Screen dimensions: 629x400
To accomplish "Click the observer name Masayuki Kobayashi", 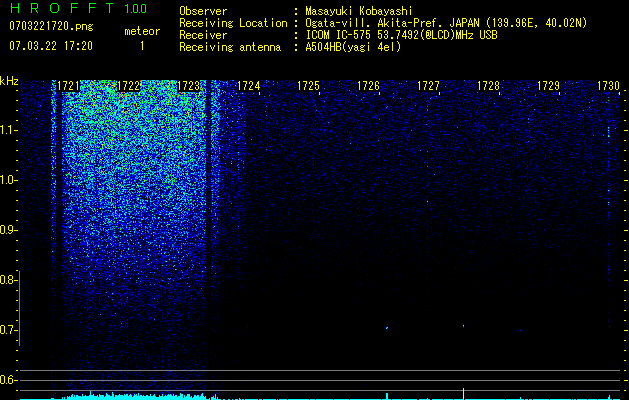I will pos(359,11).
